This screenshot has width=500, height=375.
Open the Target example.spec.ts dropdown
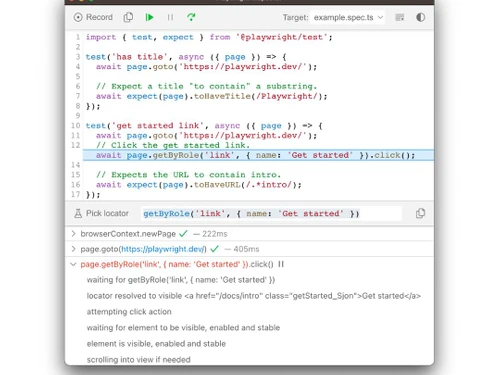pos(348,17)
